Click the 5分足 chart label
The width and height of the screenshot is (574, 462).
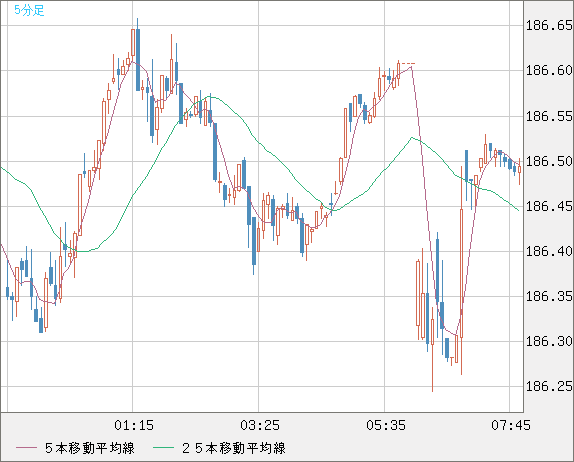(29, 10)
